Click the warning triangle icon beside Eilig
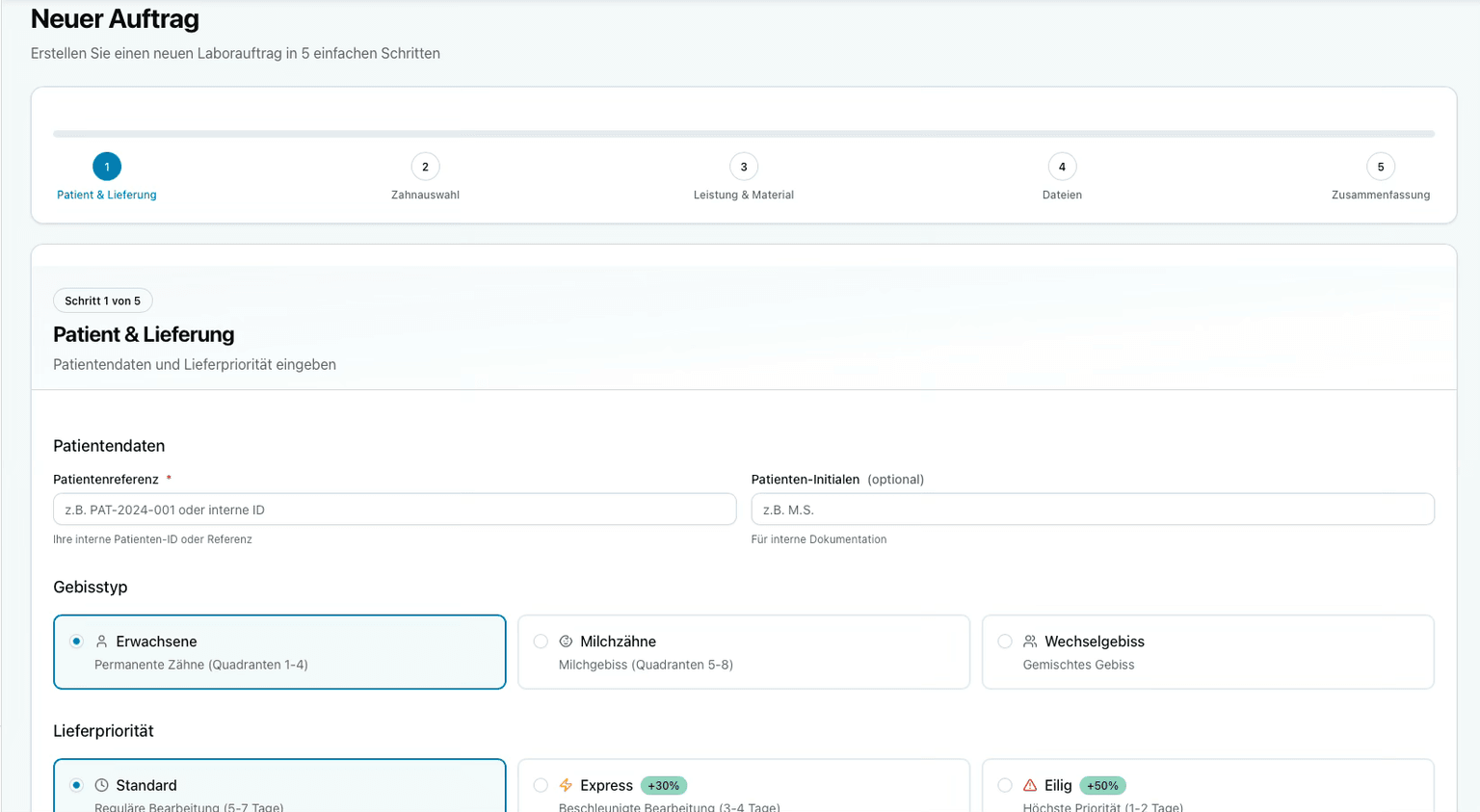This screenshot has height=812, width=1480. click(x=1030, y=785)
